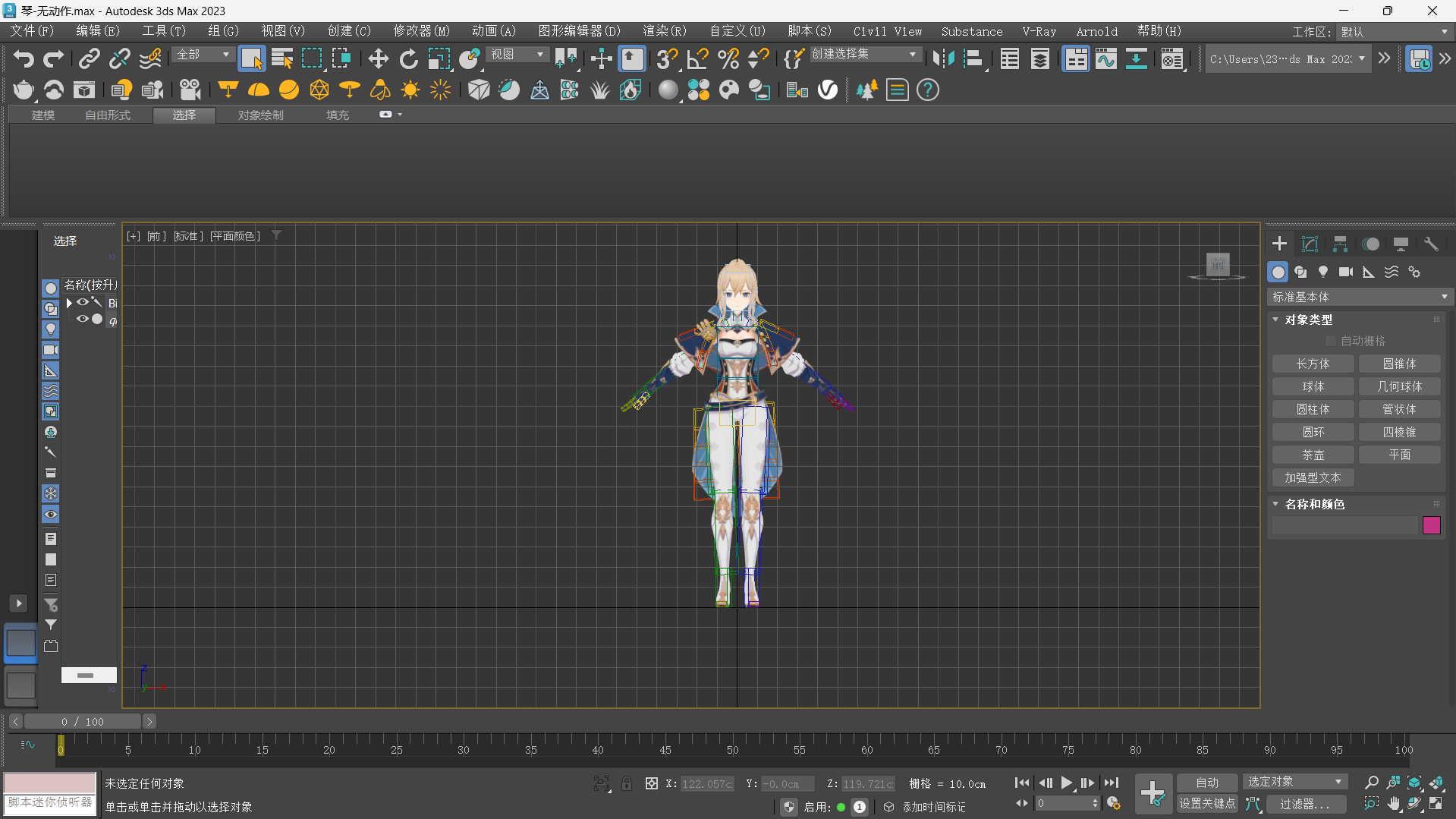The width and height of the screenshot is (1456, 819).
Task: Click the 过滤器... button
Action: (x=1305, y=804)
